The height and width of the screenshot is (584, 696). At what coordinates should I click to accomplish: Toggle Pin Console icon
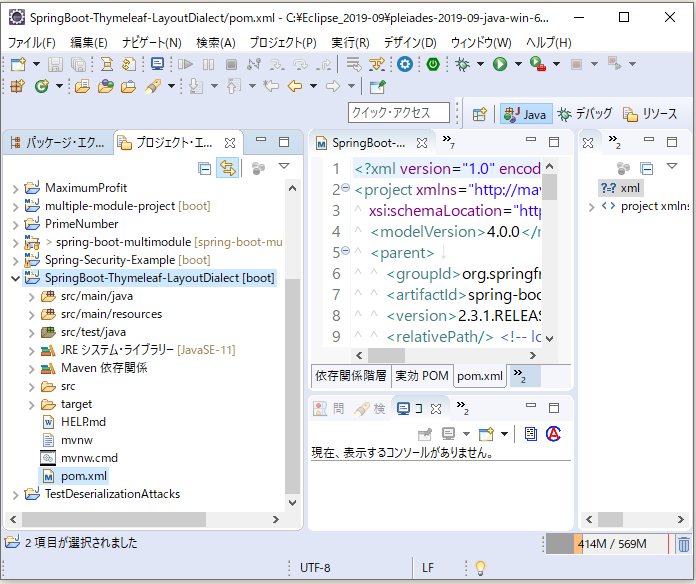click(425, 434)
